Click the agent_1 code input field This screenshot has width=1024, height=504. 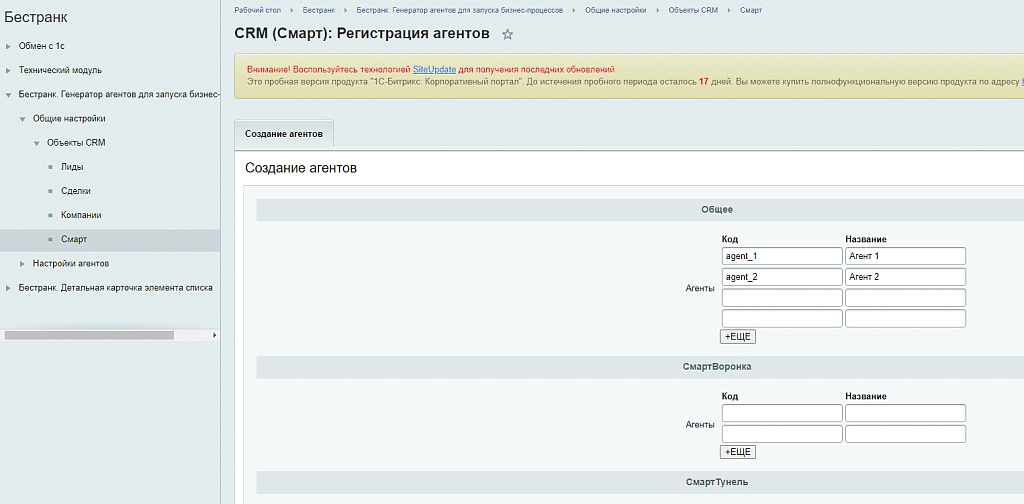coord(781,256)
